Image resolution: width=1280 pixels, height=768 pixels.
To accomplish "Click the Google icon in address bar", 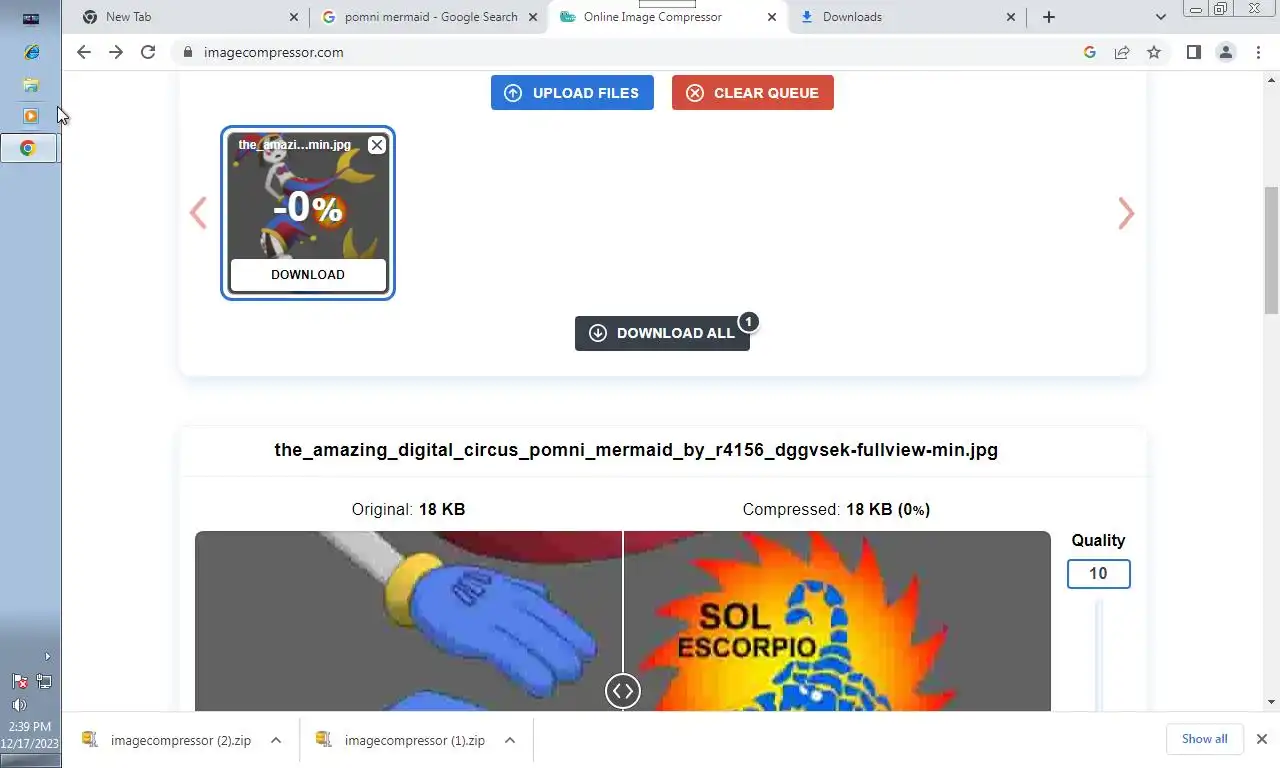I will 1090,52.
